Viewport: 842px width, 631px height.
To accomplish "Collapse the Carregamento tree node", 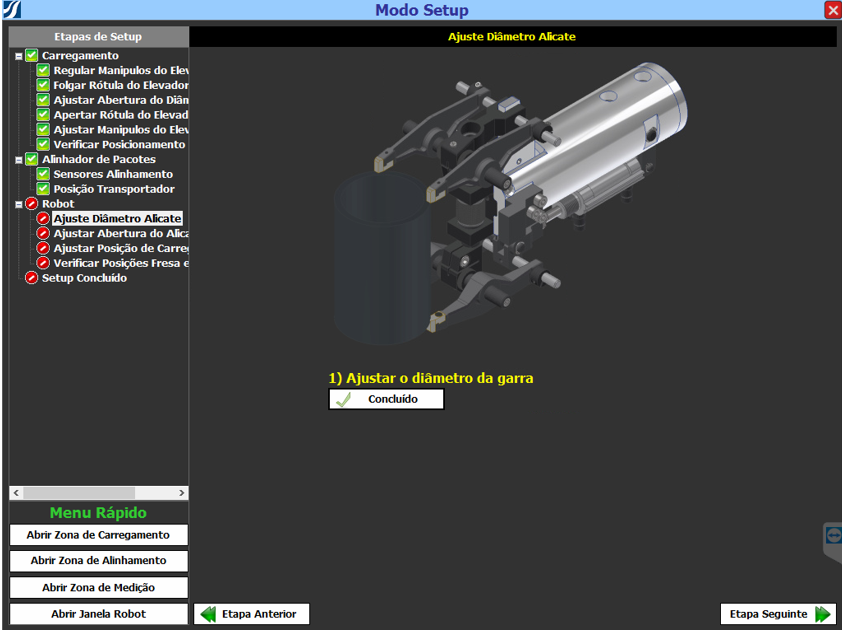I will coord(19,56).
